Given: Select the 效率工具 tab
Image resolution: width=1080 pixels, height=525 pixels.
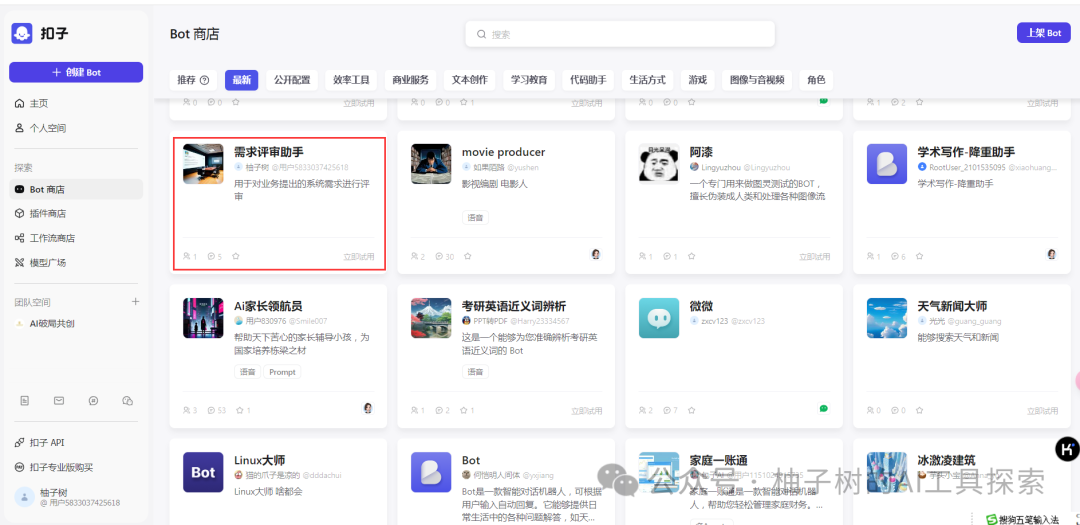Looking at the screenshot, I should (351, 80).
